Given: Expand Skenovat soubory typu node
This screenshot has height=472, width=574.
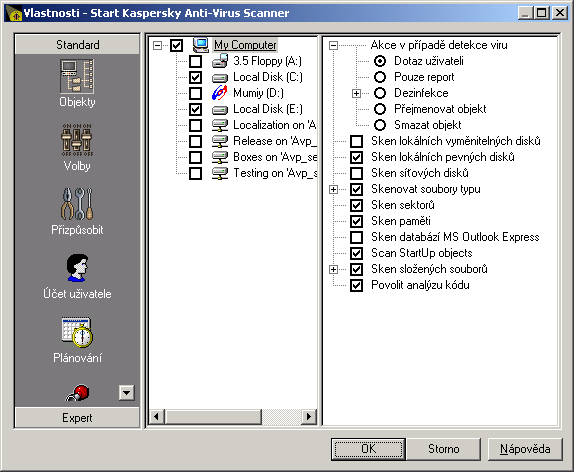Looking at the screenshot, I should pos(333,189).
